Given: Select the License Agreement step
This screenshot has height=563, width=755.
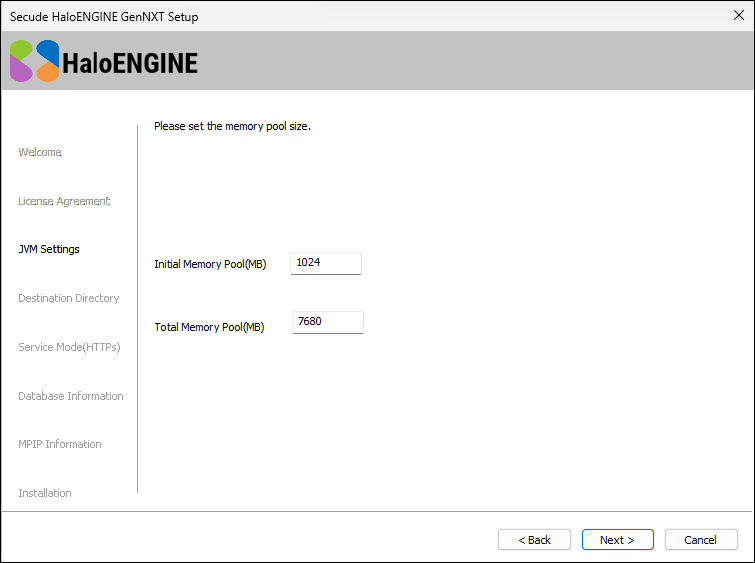Looking at the screenshot, I should tap(64, 201).
